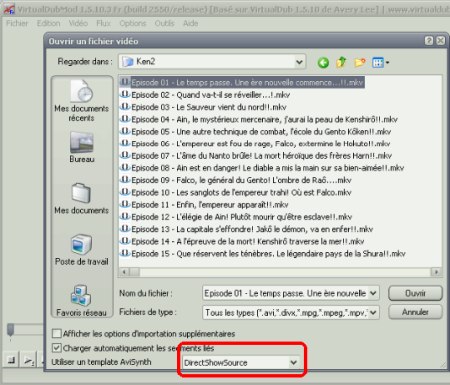
Task: Open Favoris réseau shortcut
Action: point(81,300)
